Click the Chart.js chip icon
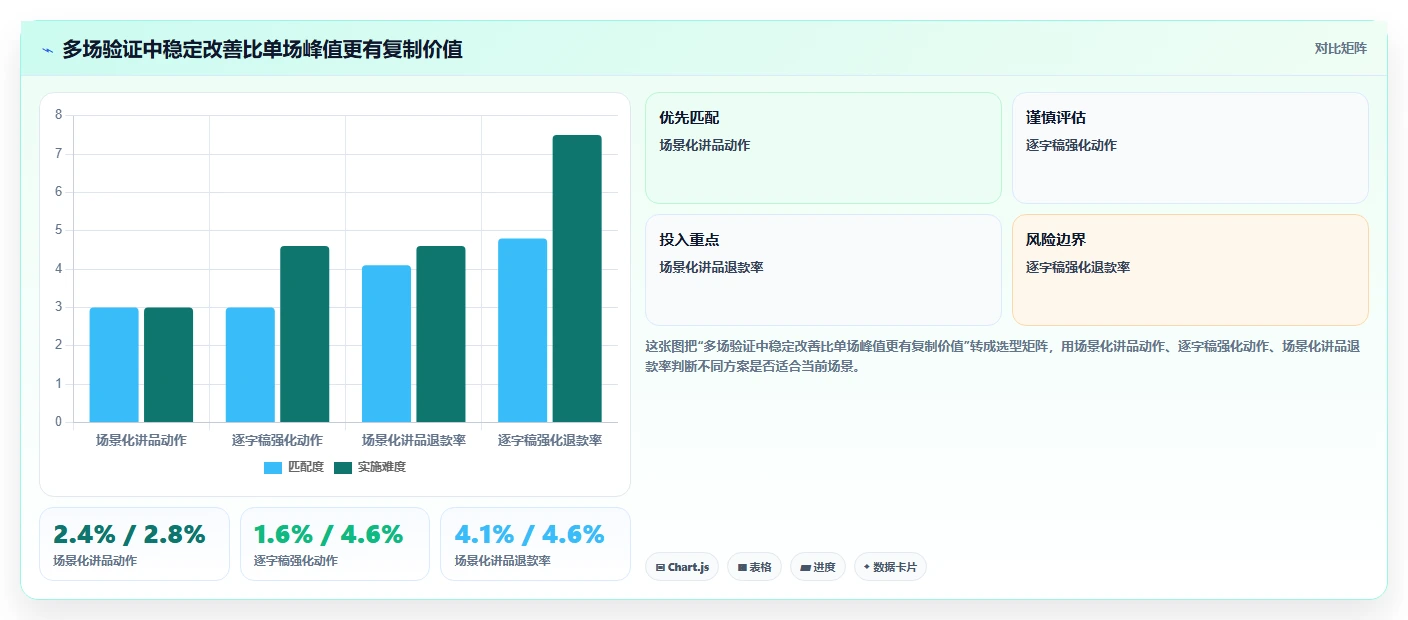The height and width of the screenshot is (620, 1408). [x=660, y=567]
